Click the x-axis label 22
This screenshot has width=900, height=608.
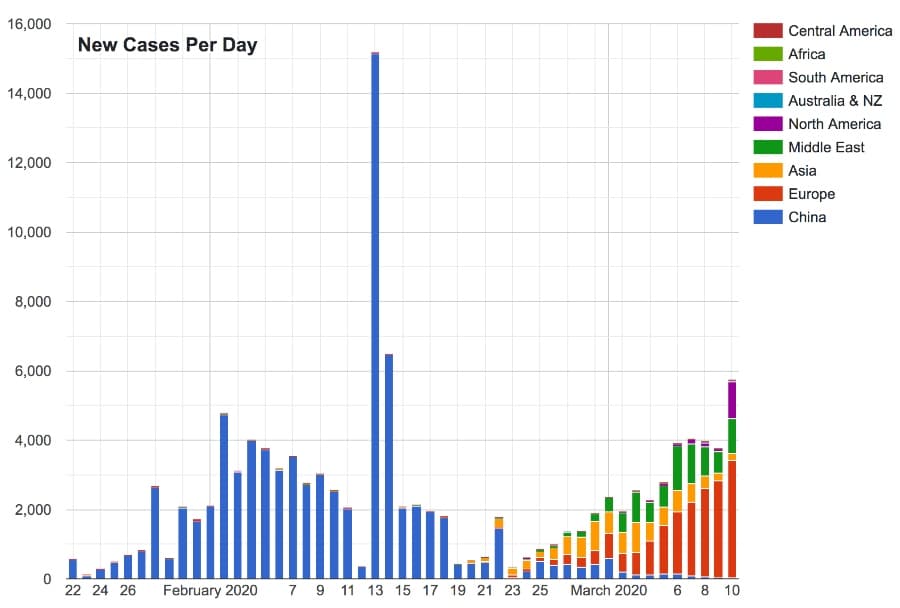pyautogui.click(x=73, y=591)
